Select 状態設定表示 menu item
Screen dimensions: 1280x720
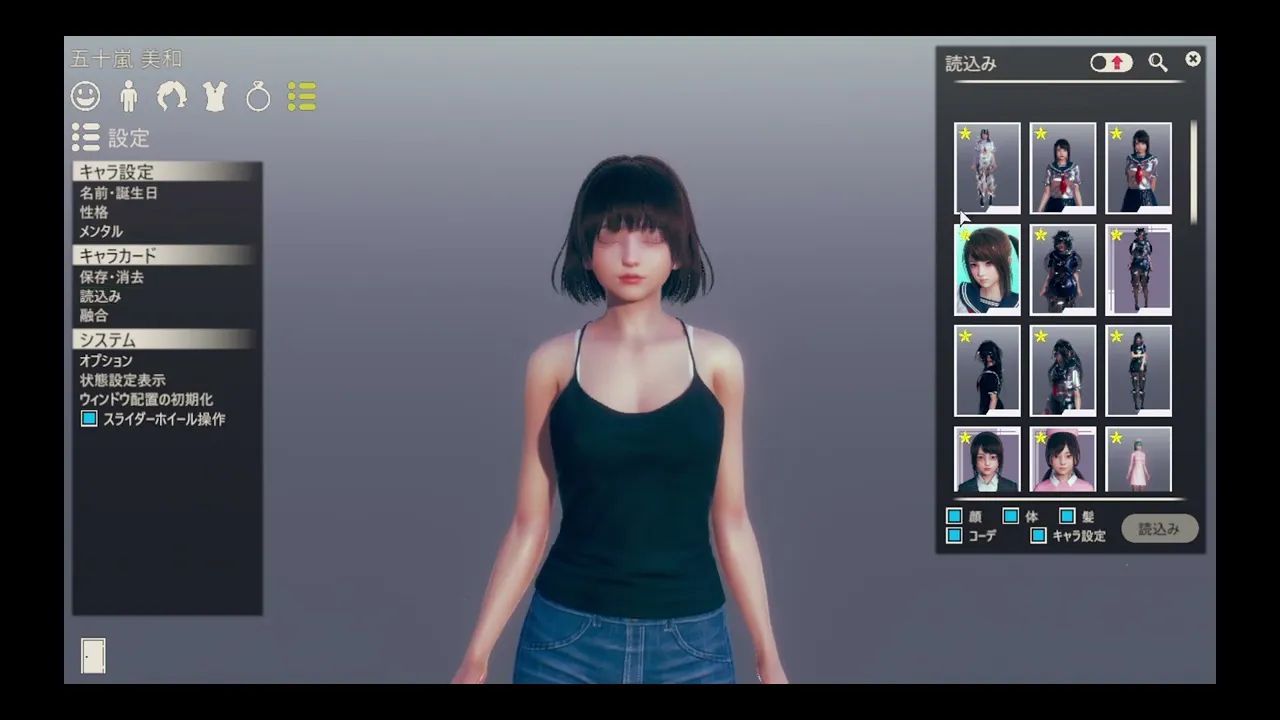(123, 380)
